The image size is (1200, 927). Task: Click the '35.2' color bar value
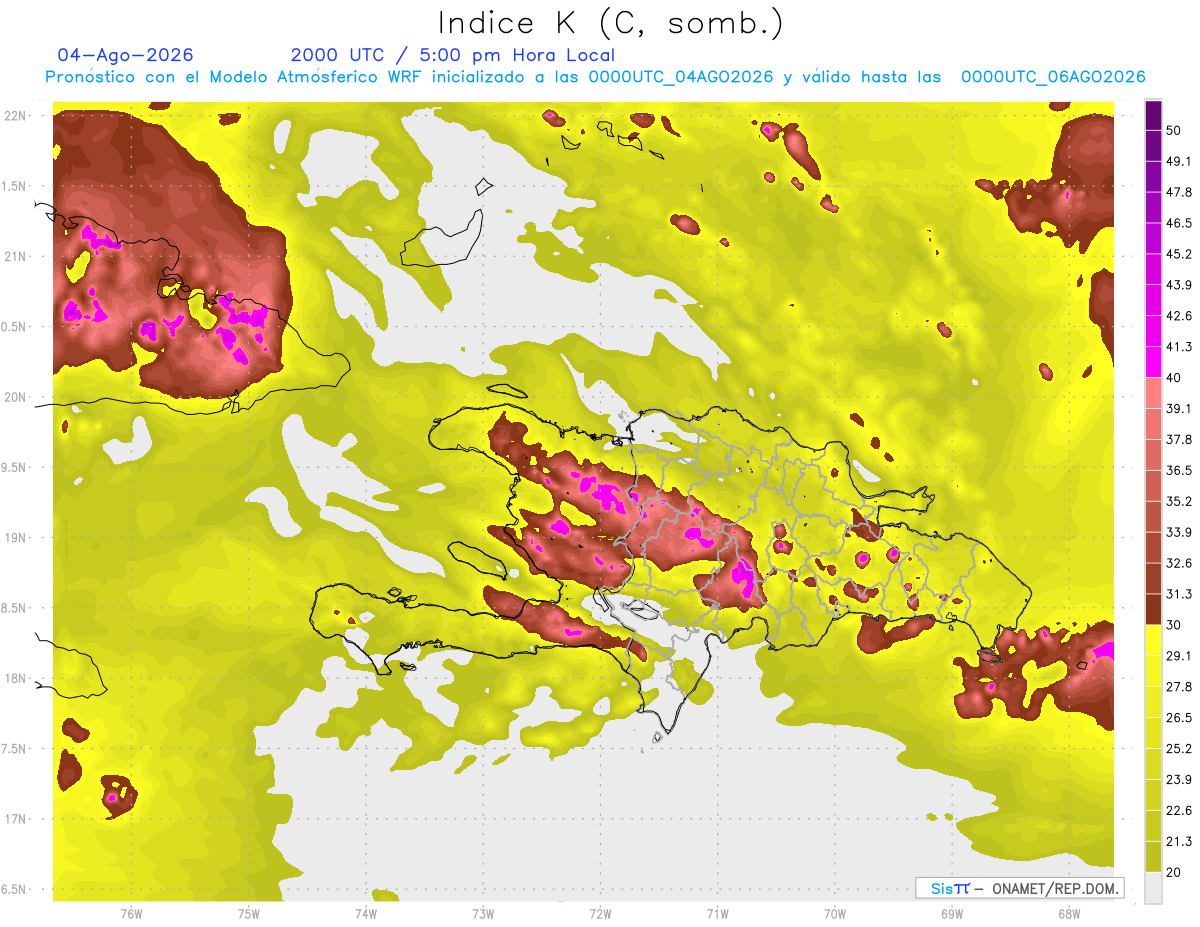(1179, 501)
